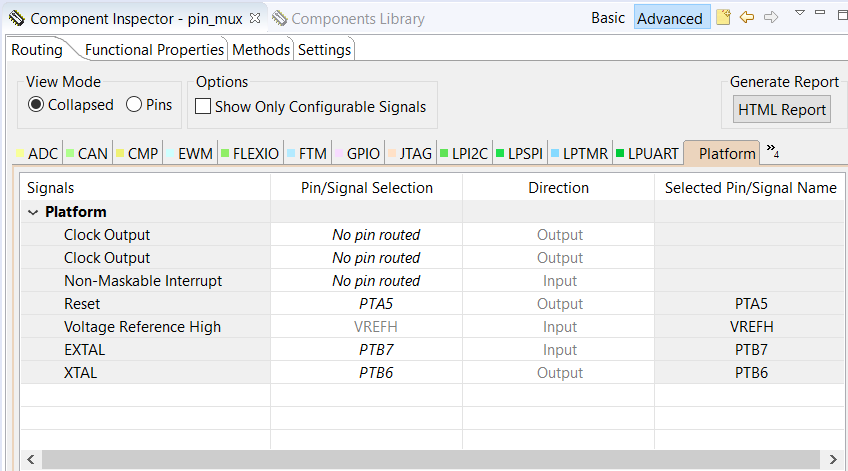Click the gray forward arrow icon
Image resolution: width=848 pixels, height=471 pixels.
[x=771, y=18]
